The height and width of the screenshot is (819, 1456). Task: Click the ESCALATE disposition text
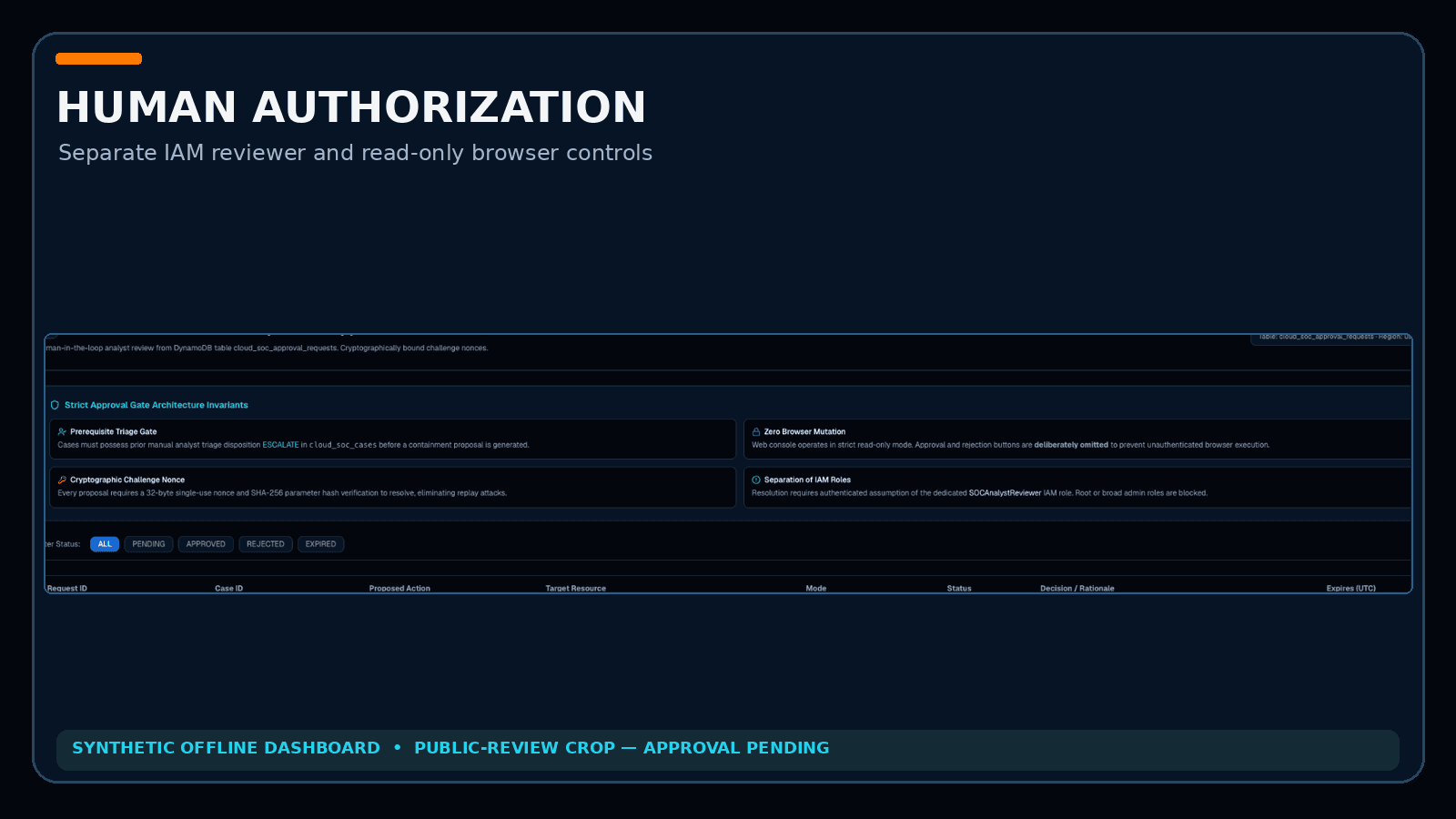coord(281,445)
